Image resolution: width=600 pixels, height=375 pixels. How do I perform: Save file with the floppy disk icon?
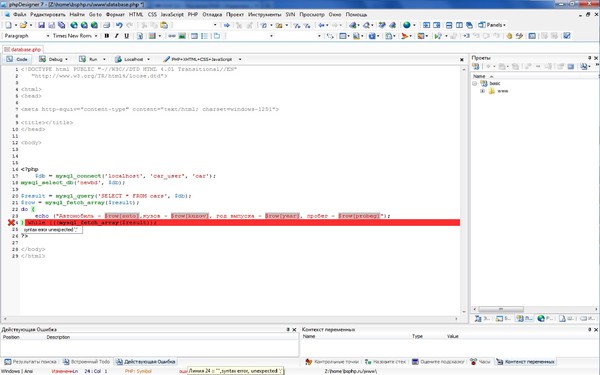[x=41, y=25]
